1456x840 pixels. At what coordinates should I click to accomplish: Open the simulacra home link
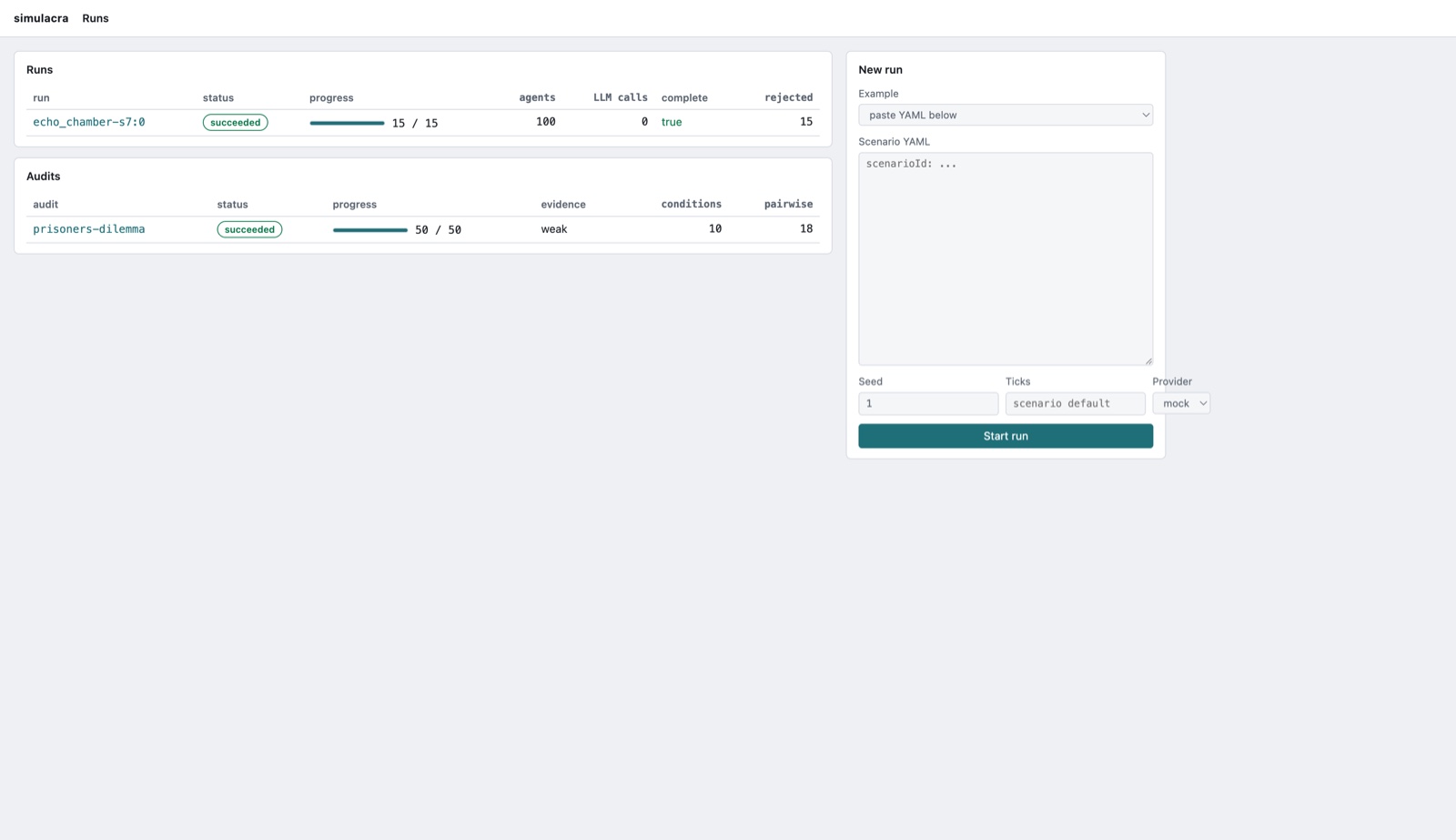[x=41, y=18]
